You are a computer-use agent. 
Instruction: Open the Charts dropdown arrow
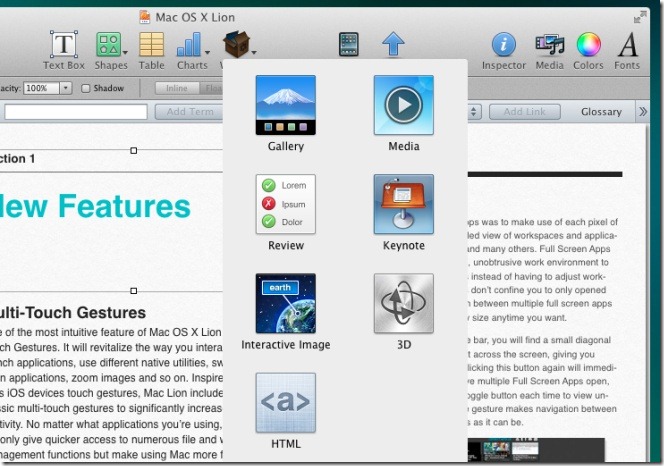coord(207,53)
